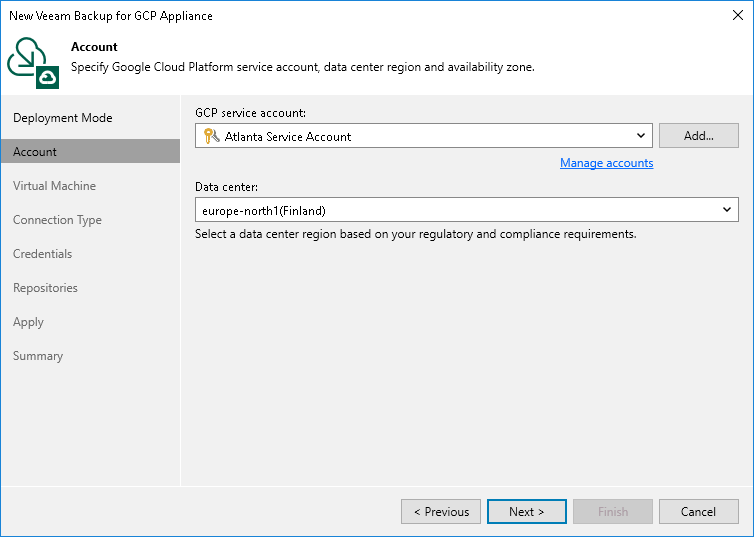Open the Summary step
This screenshot has width=754, height=537.
pyautogui.click(x=38, y=356)
